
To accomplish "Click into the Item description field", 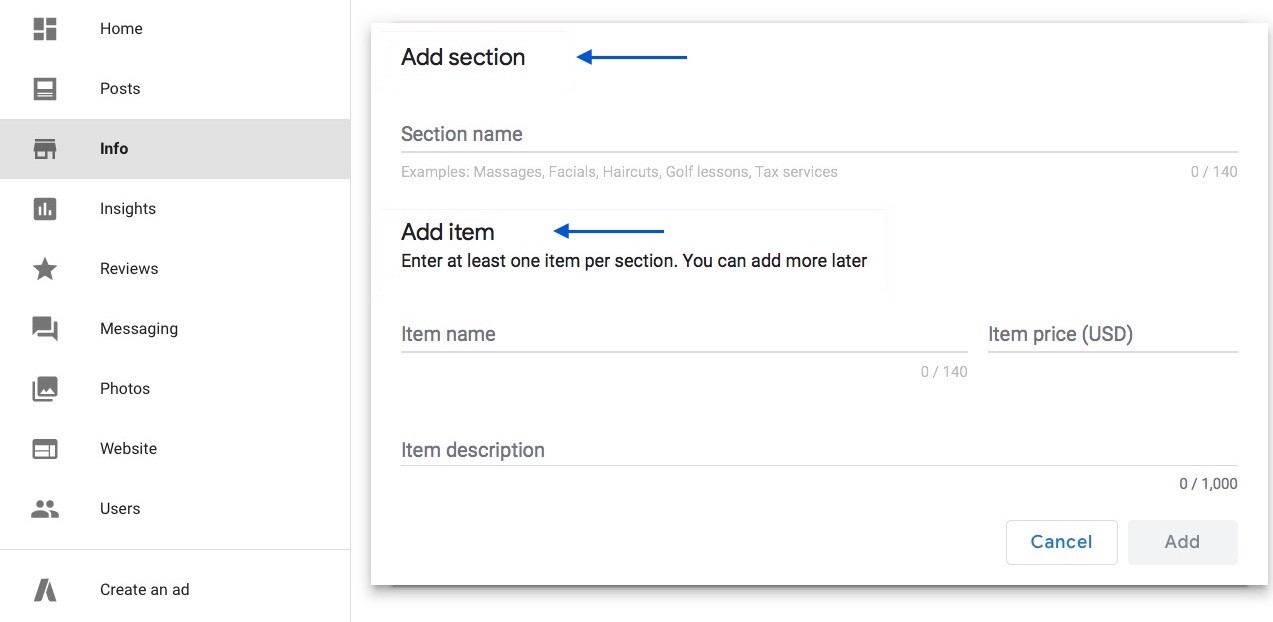I will pyautogui.click(x=819, y=450).
